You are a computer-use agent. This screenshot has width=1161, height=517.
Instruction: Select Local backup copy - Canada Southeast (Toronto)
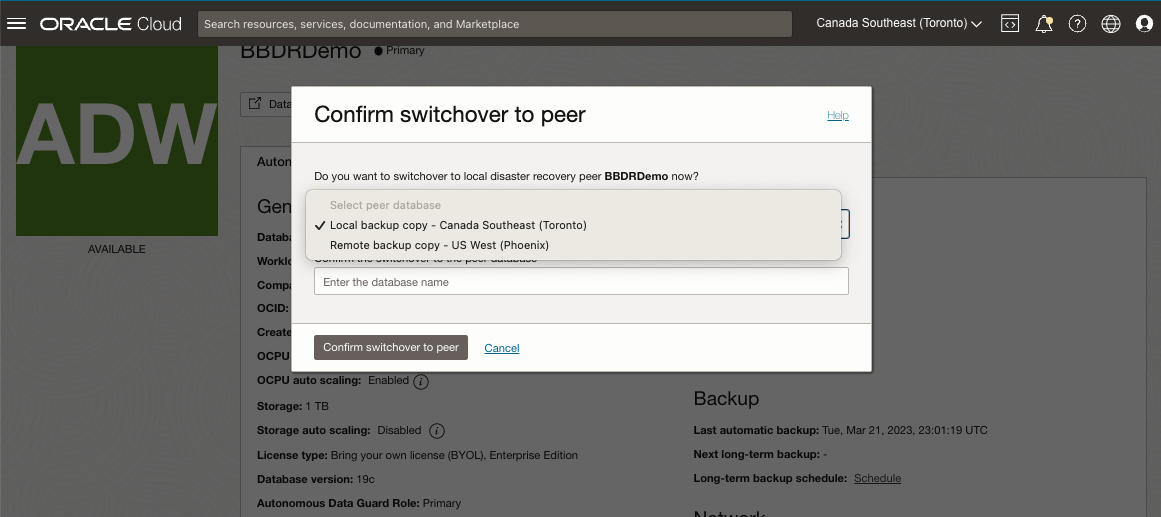coord(458,225)
